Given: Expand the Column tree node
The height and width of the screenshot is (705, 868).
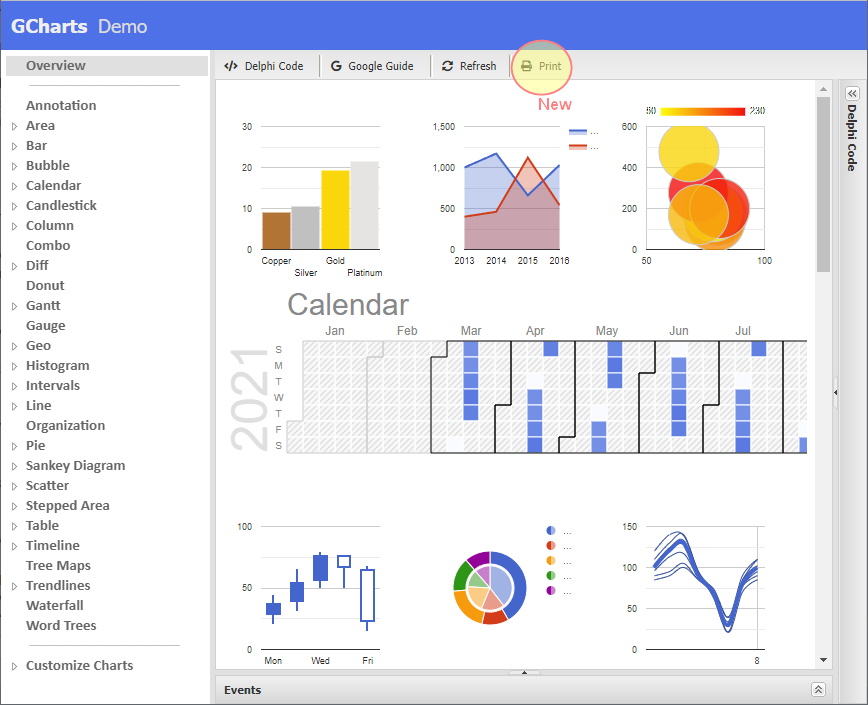Looking at the screenshot, I should (x=14, y=226).
